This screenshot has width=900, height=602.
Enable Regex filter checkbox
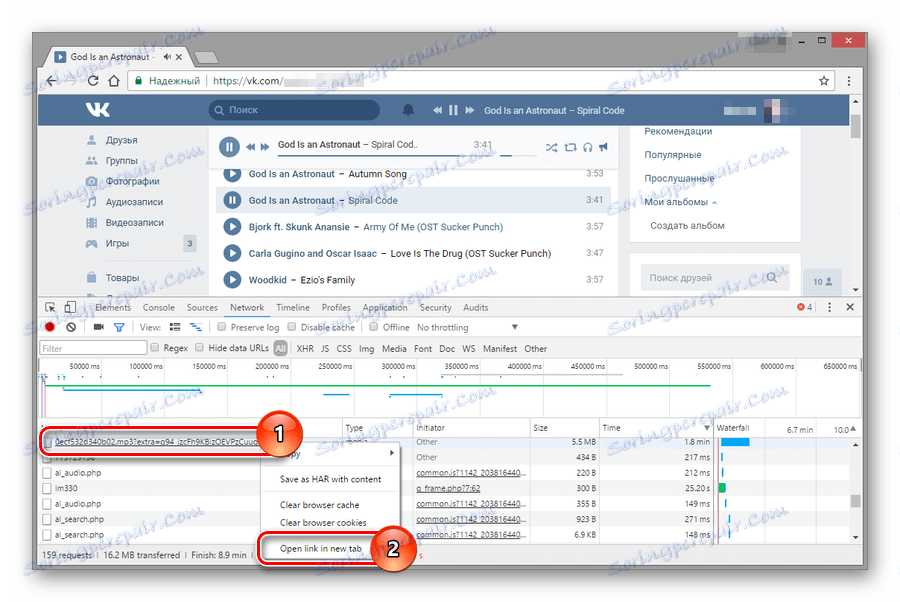(154, 347)
